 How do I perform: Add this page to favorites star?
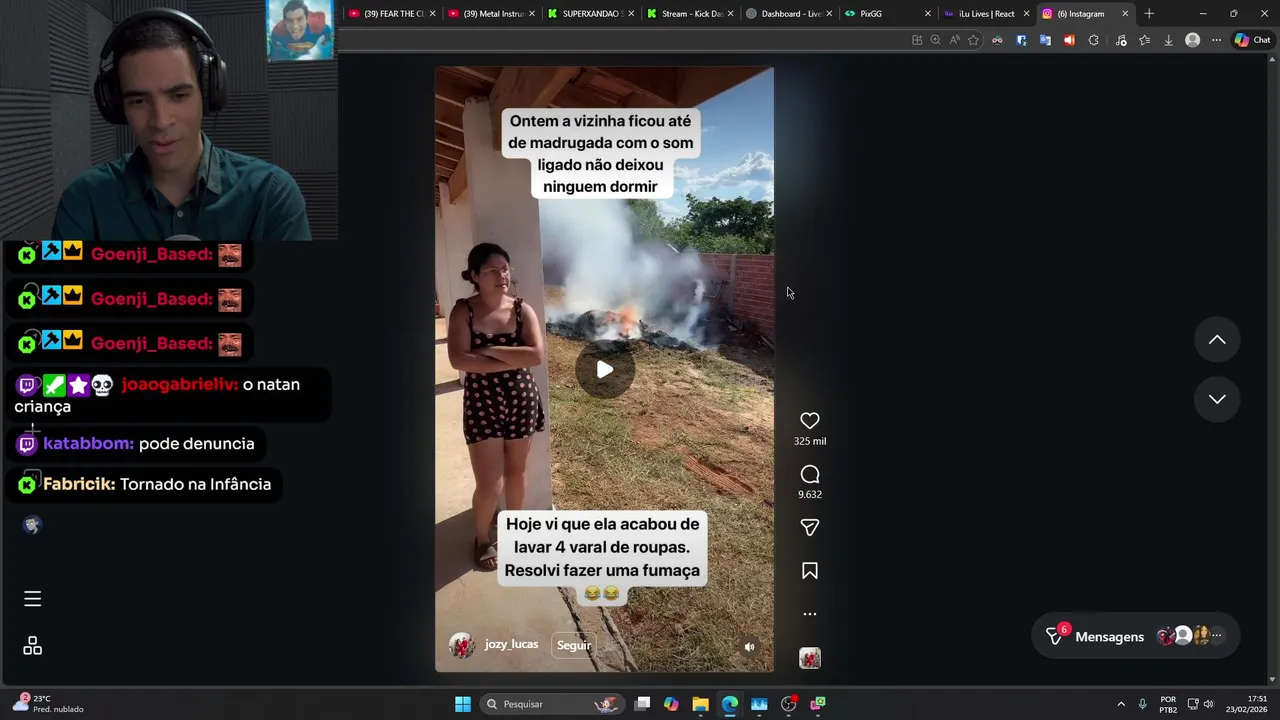(973, 40)
